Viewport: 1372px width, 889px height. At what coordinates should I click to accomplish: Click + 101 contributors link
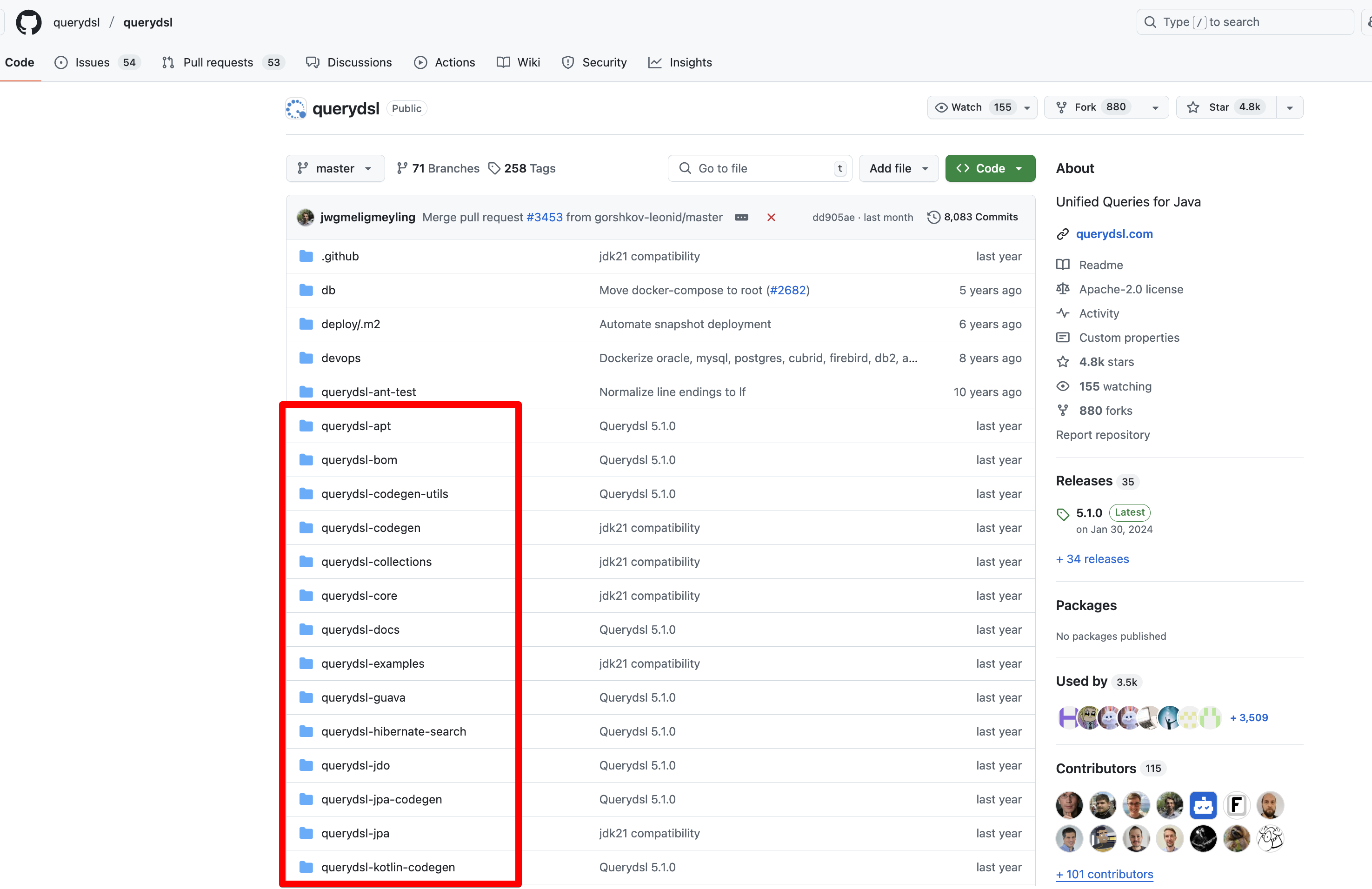1104,874
